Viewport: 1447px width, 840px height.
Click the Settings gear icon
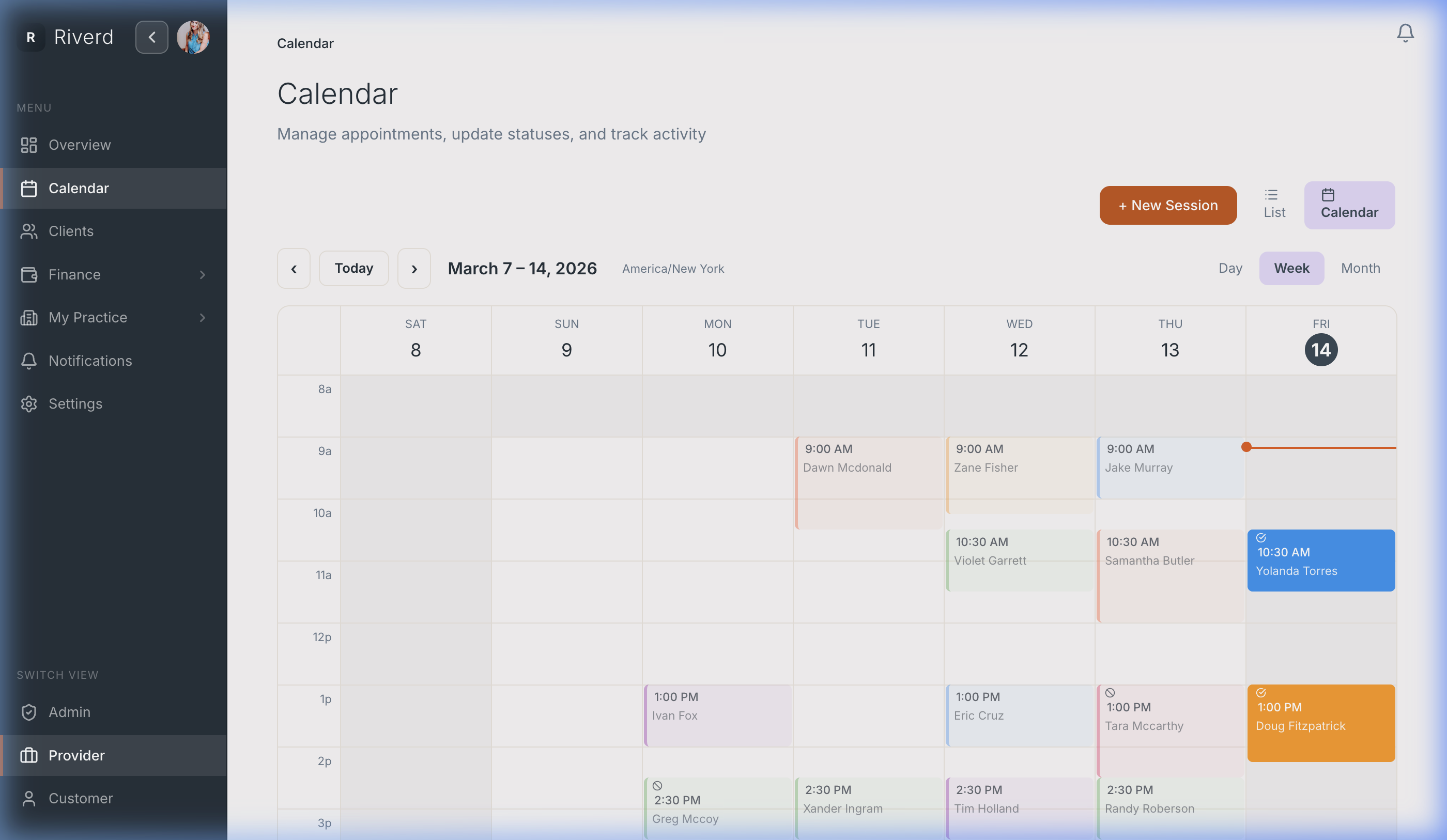pos(29,403)
